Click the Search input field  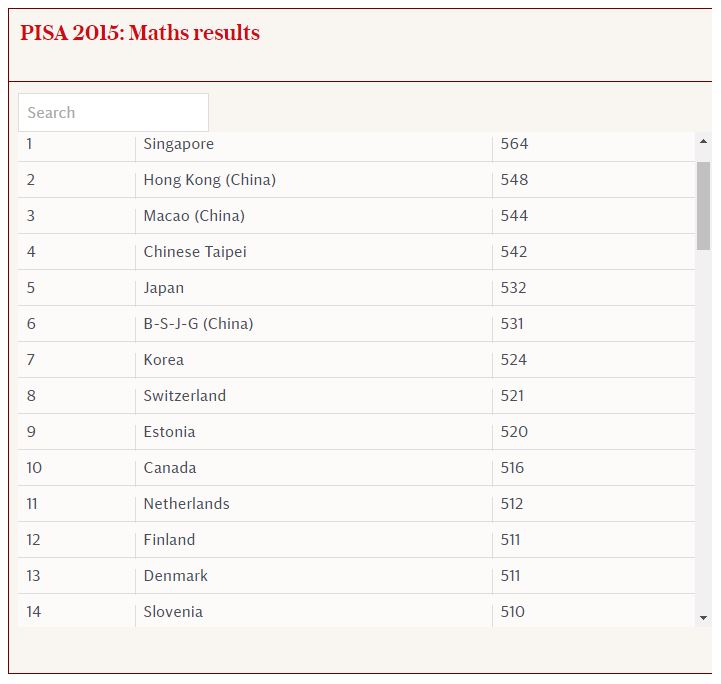(x=113, y=113)
